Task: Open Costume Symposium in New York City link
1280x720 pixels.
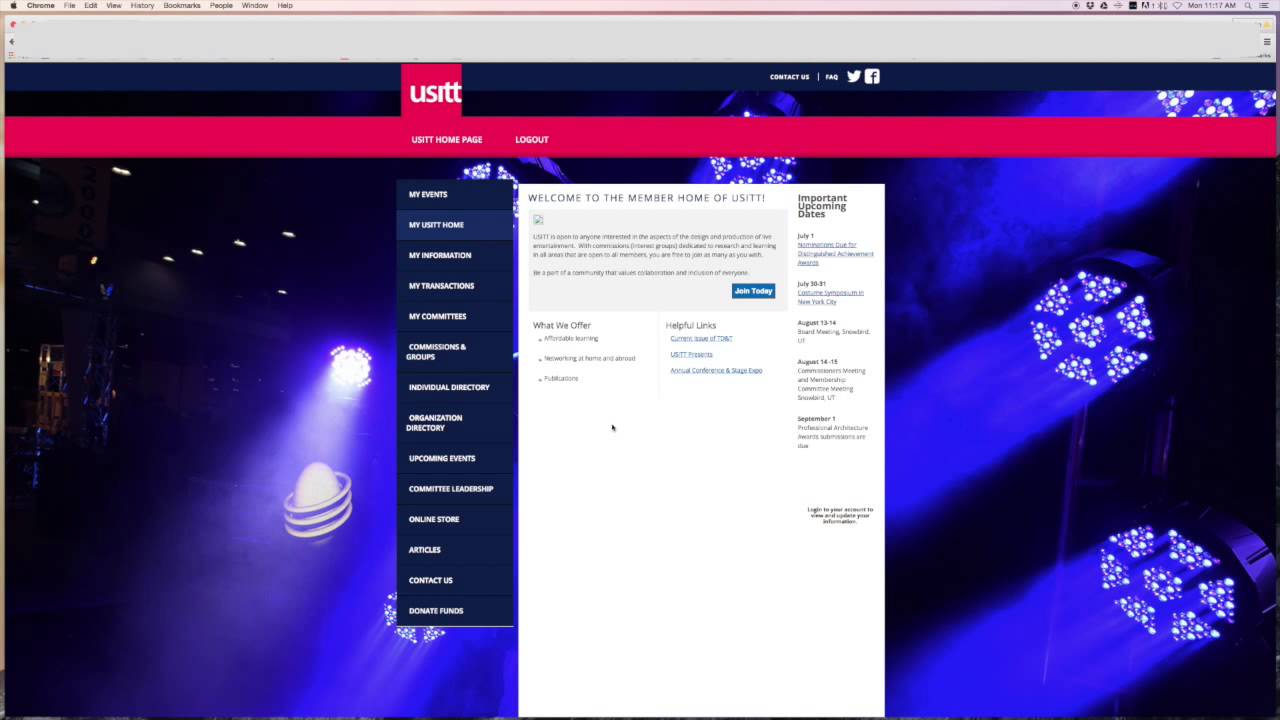Action: point(830,297)
